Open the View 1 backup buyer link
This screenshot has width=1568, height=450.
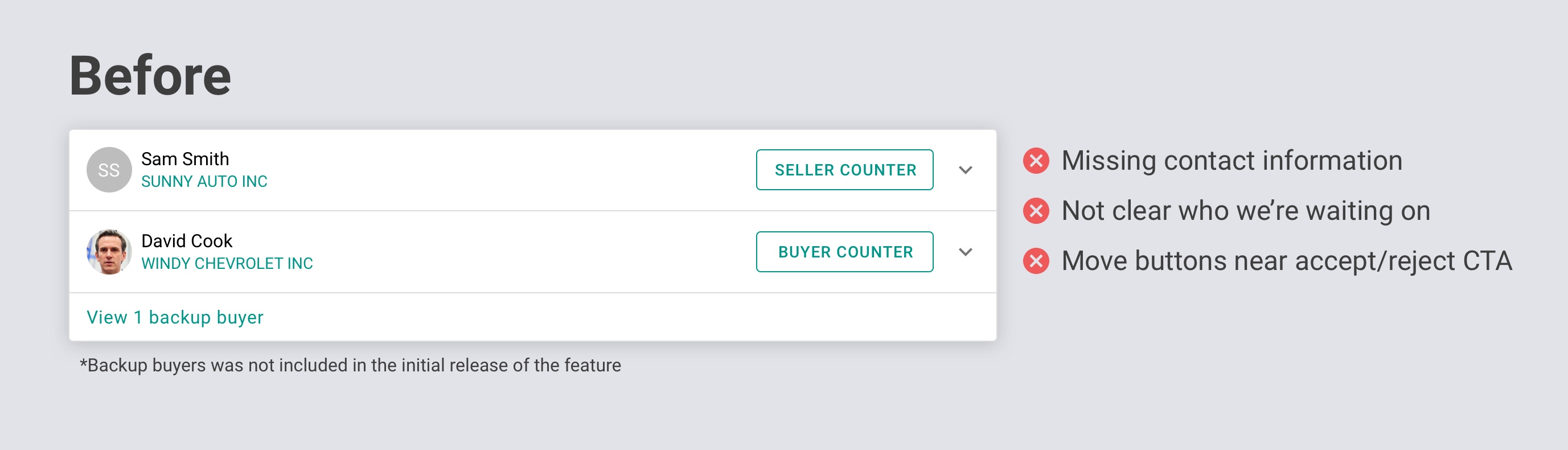tap(175, 317)
